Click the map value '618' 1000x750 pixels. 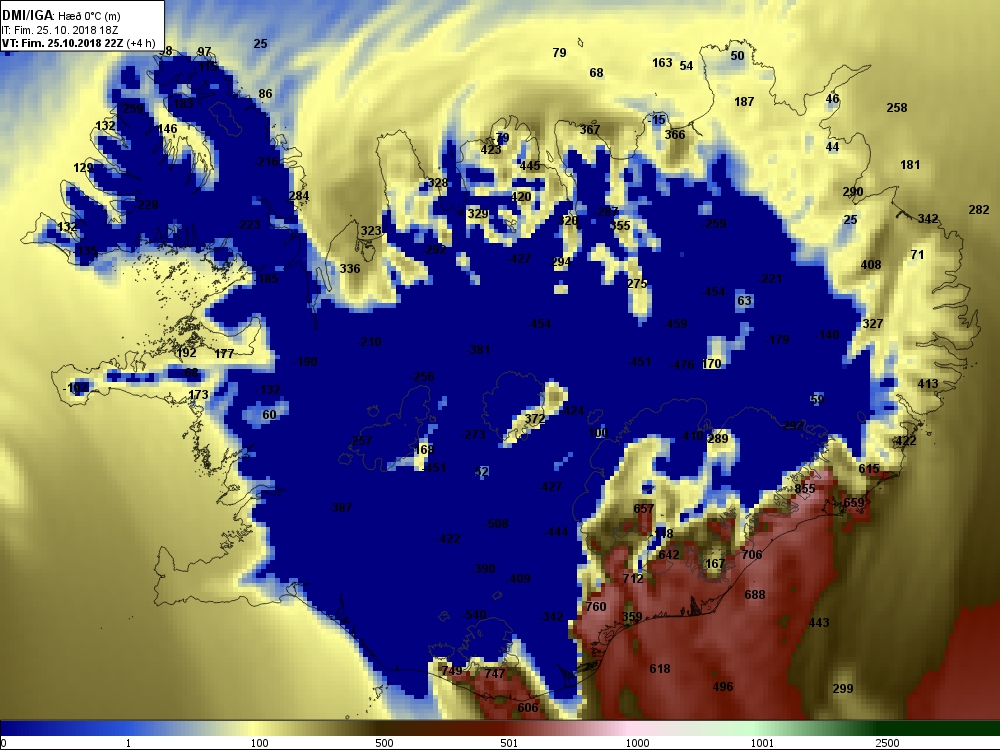659,668
